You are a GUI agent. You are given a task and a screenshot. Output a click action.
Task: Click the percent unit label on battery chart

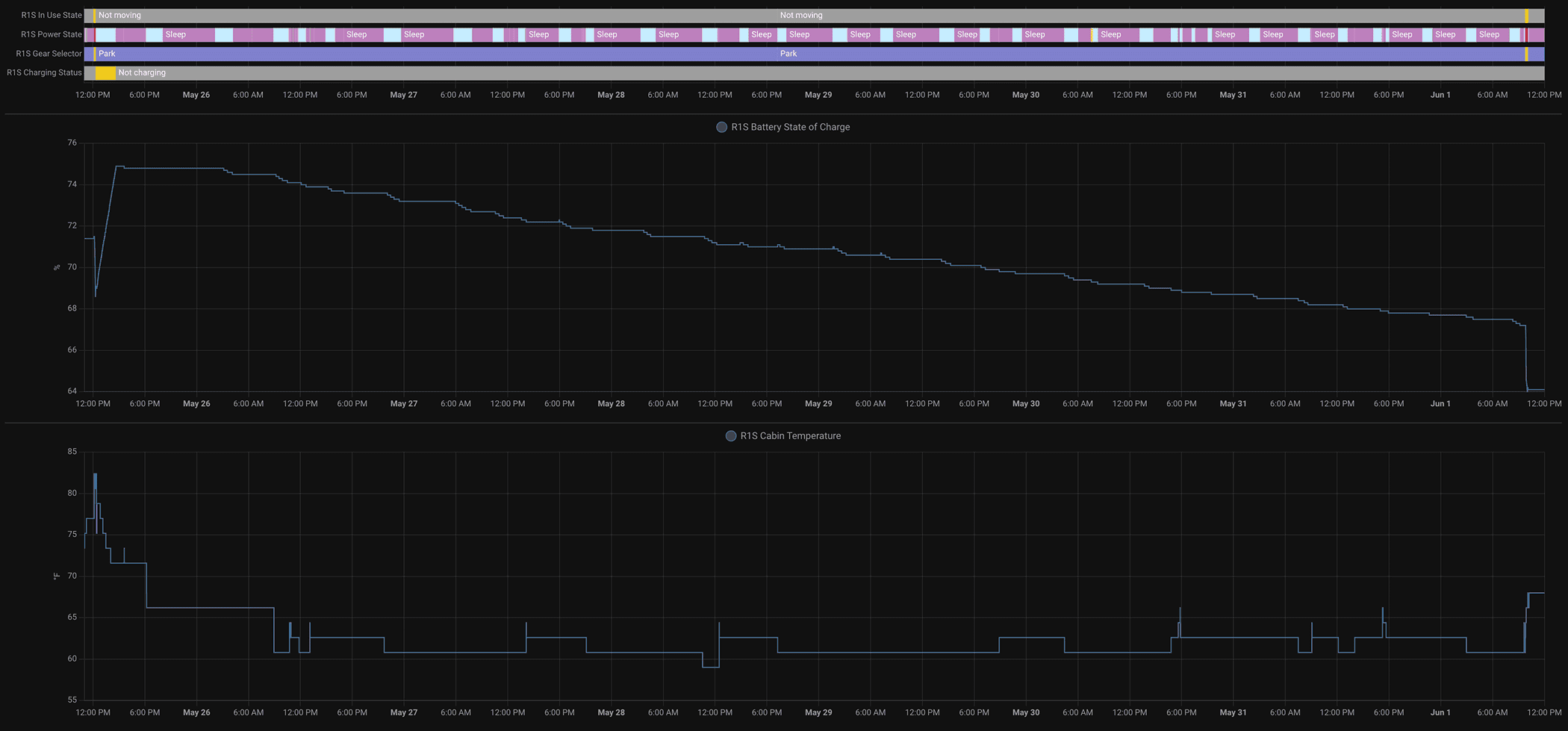point(57,267)
